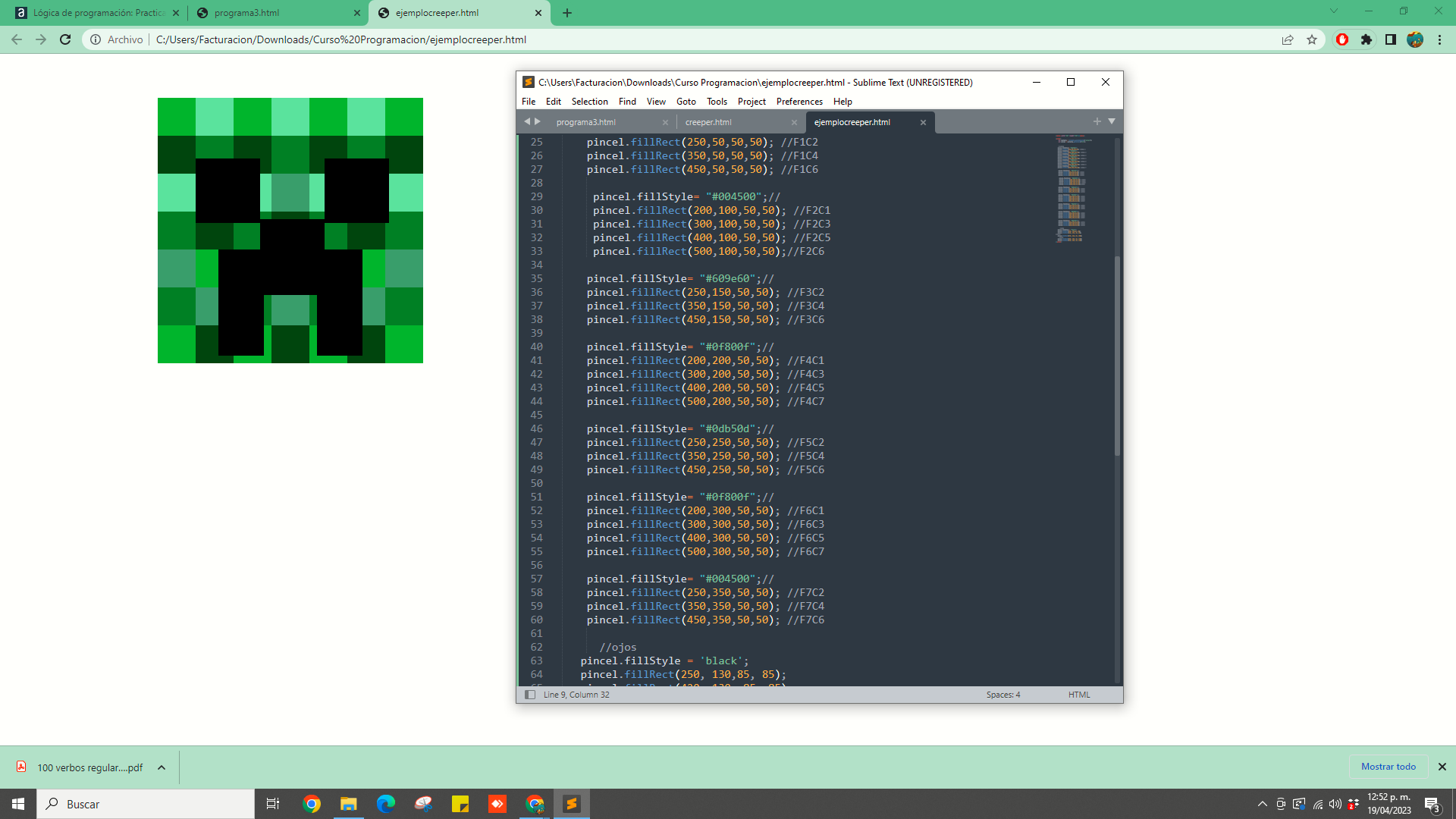Open Chrome three-dot menu
This screenshot has height=819, width=1456.
(x=1439, y=39)
